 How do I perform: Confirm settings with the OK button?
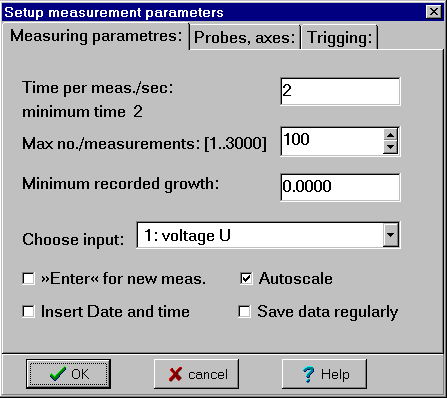click(68, 374)
